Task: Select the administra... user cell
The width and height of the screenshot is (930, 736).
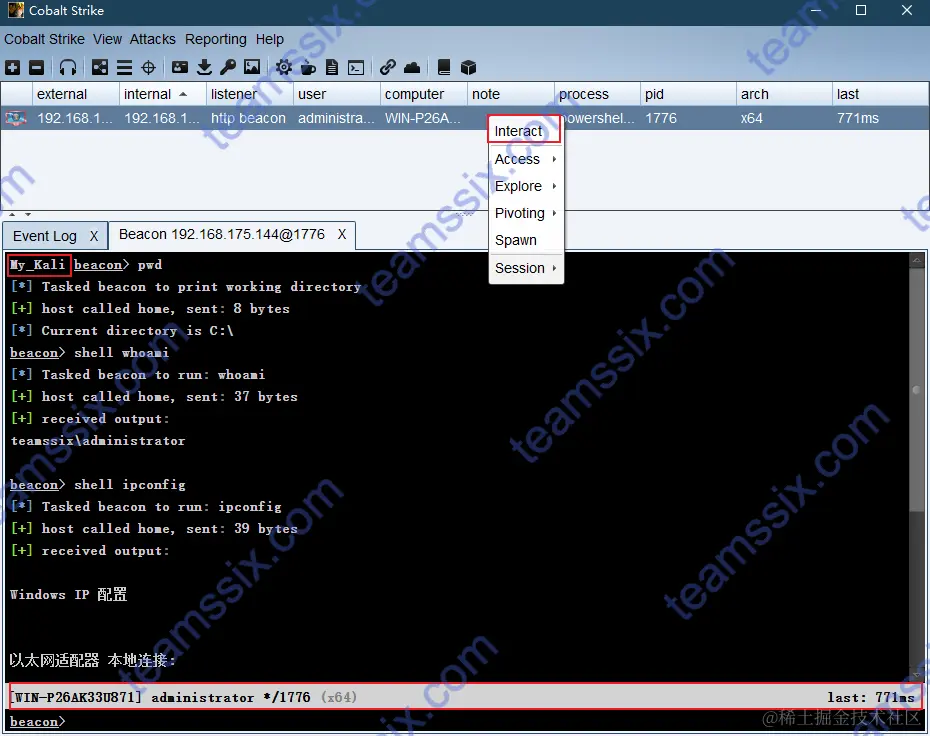Action: 336,118
